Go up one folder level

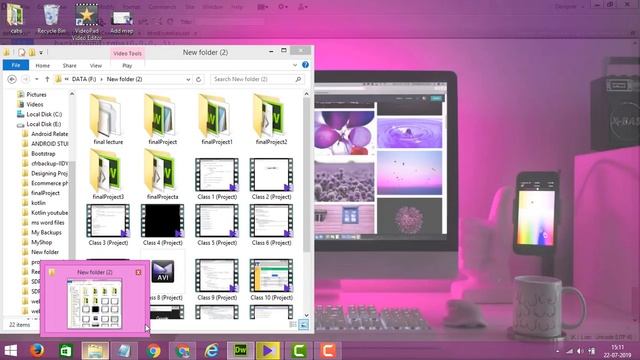click(47, 79)
